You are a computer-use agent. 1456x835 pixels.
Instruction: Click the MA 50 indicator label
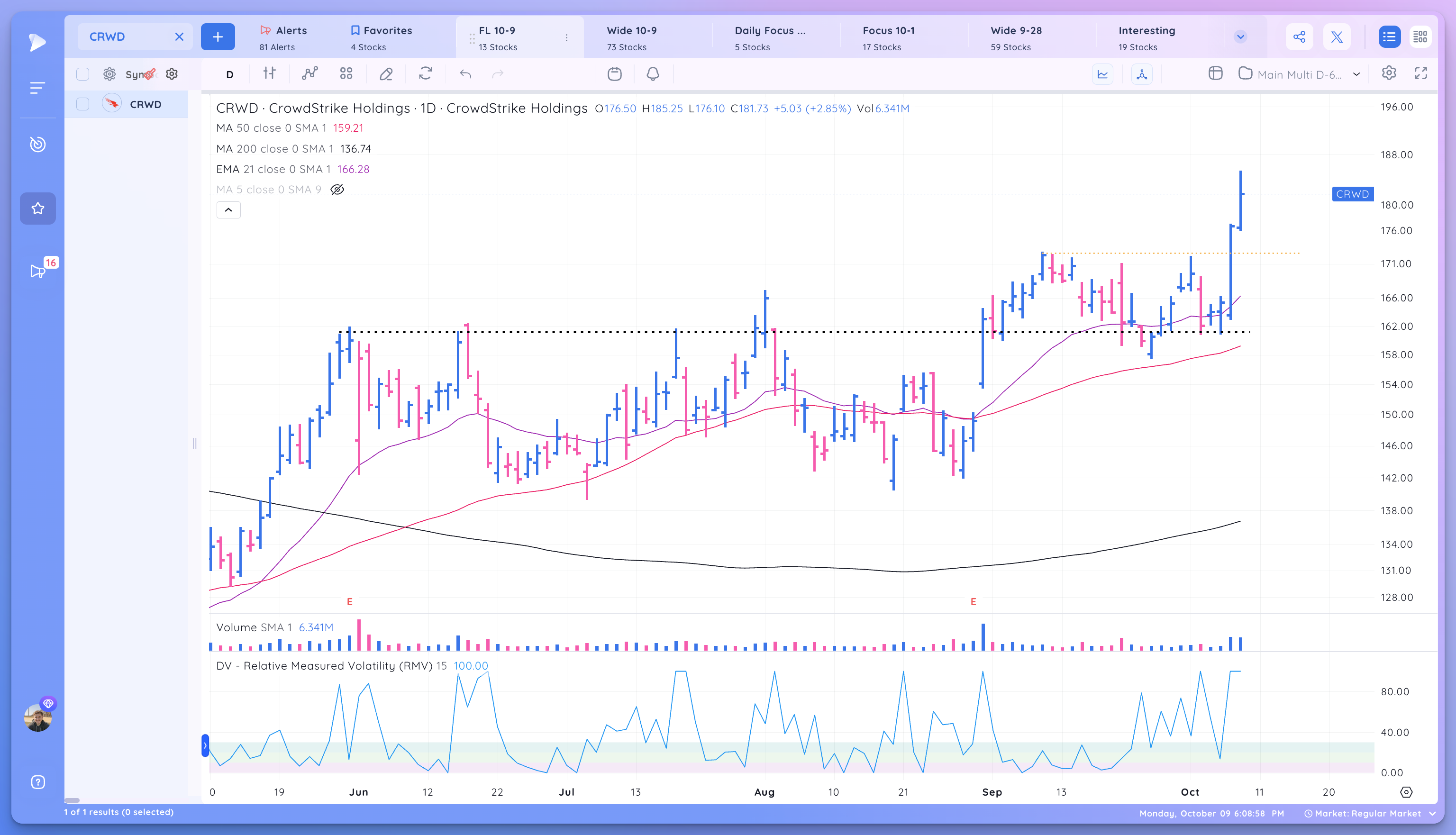point(290,128)
